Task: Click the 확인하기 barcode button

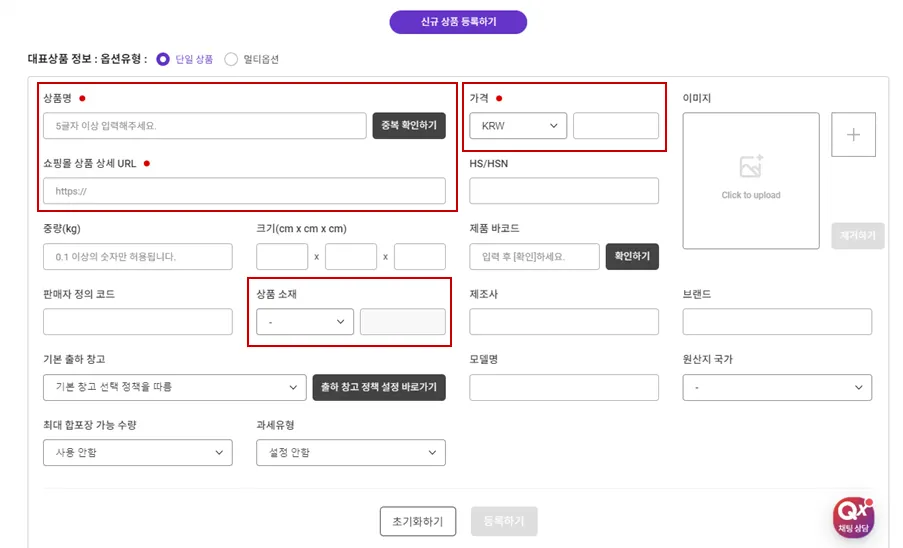Action: point(632,257)
